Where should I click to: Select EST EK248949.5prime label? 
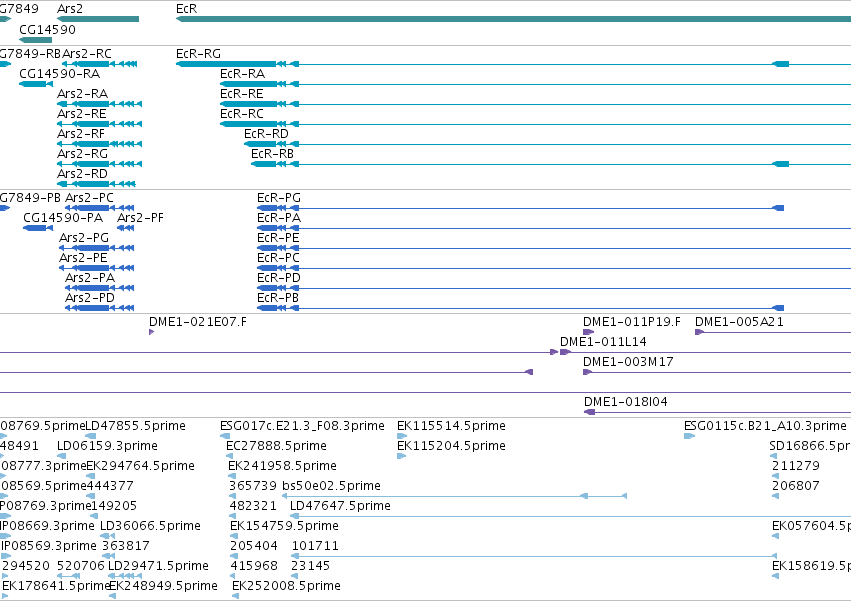[163, 586]
